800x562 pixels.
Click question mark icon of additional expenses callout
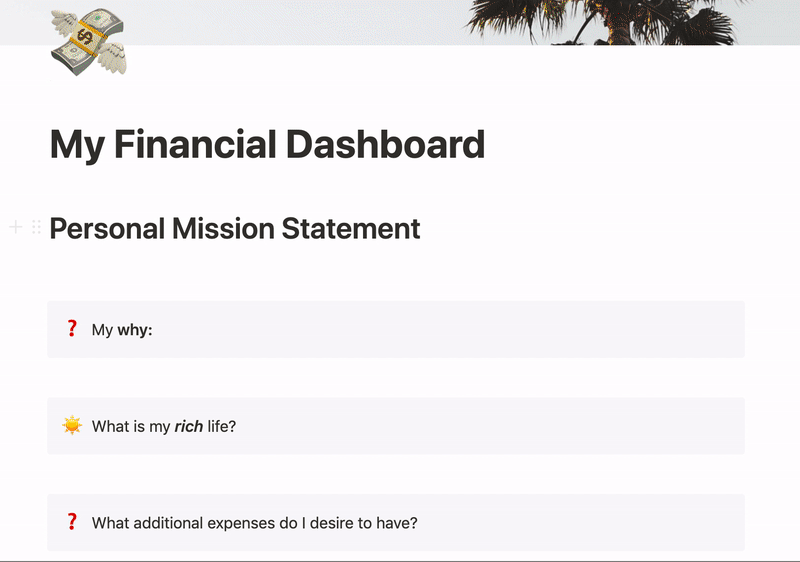click(x=72, y=522)
